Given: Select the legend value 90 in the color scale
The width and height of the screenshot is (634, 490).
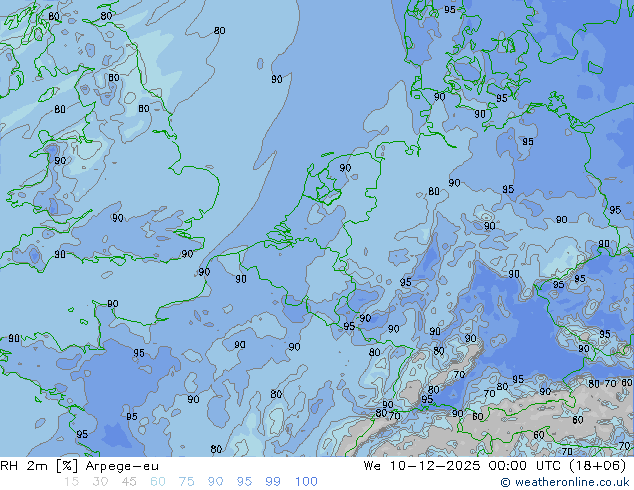Looking at the screenshot, I should click(216, 482).
